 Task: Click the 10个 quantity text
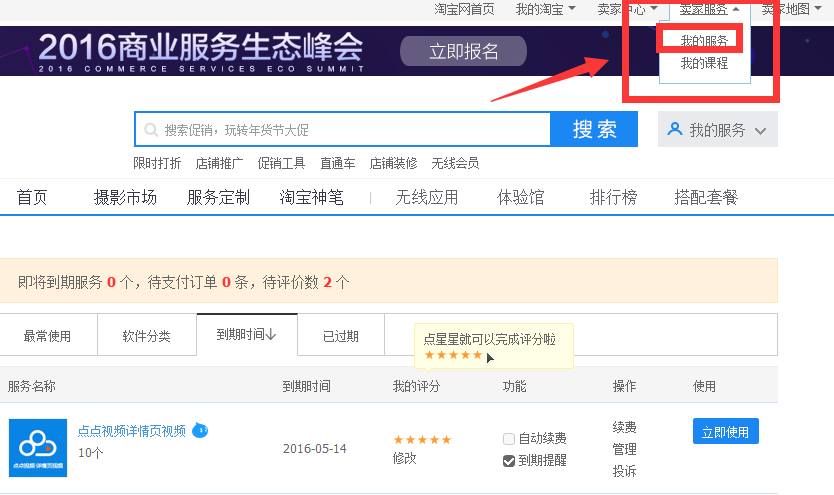click(x=90, y=452)
